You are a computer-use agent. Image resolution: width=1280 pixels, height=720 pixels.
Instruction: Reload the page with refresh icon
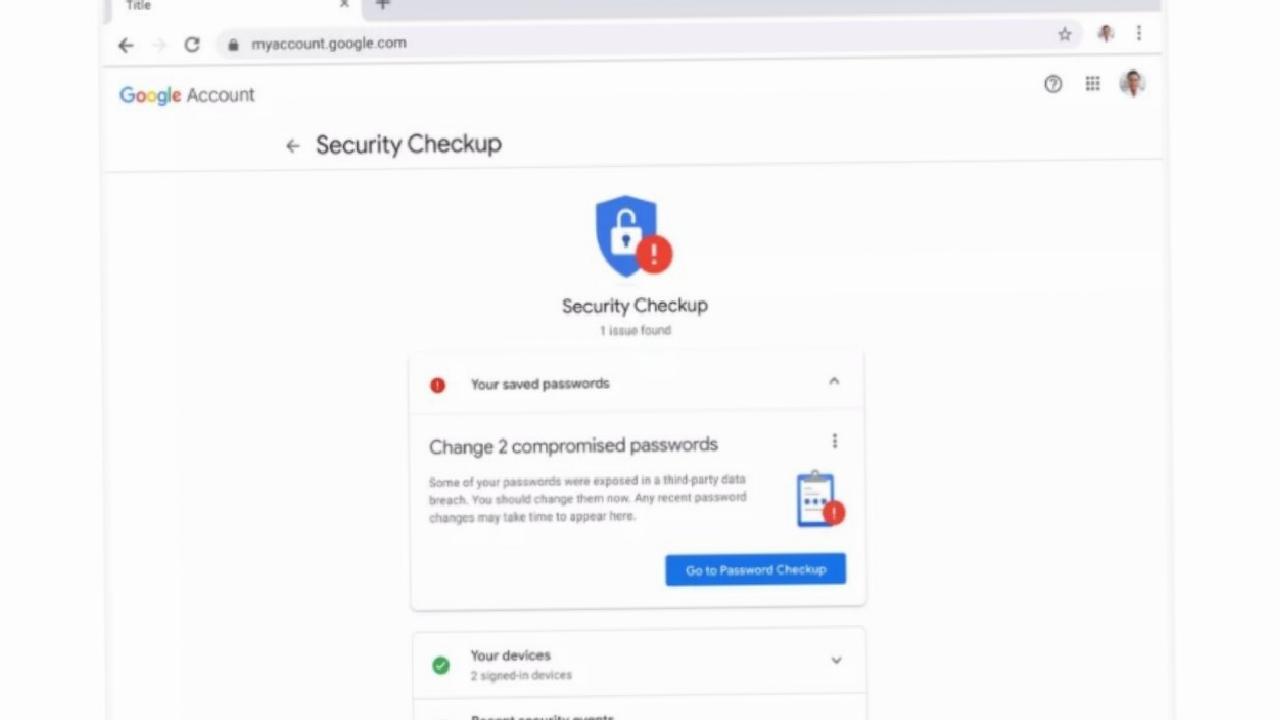tap(192, 44)
